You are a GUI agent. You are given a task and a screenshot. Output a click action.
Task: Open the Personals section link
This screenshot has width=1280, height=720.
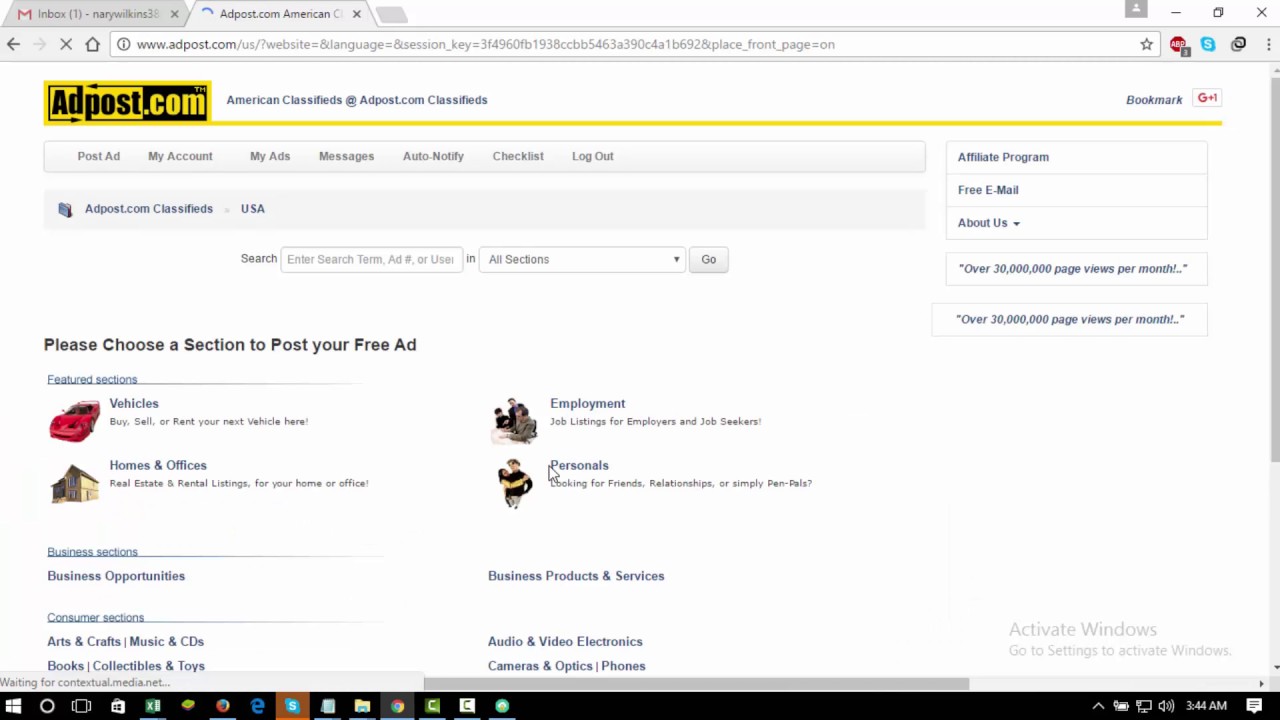tap(579, 465)
